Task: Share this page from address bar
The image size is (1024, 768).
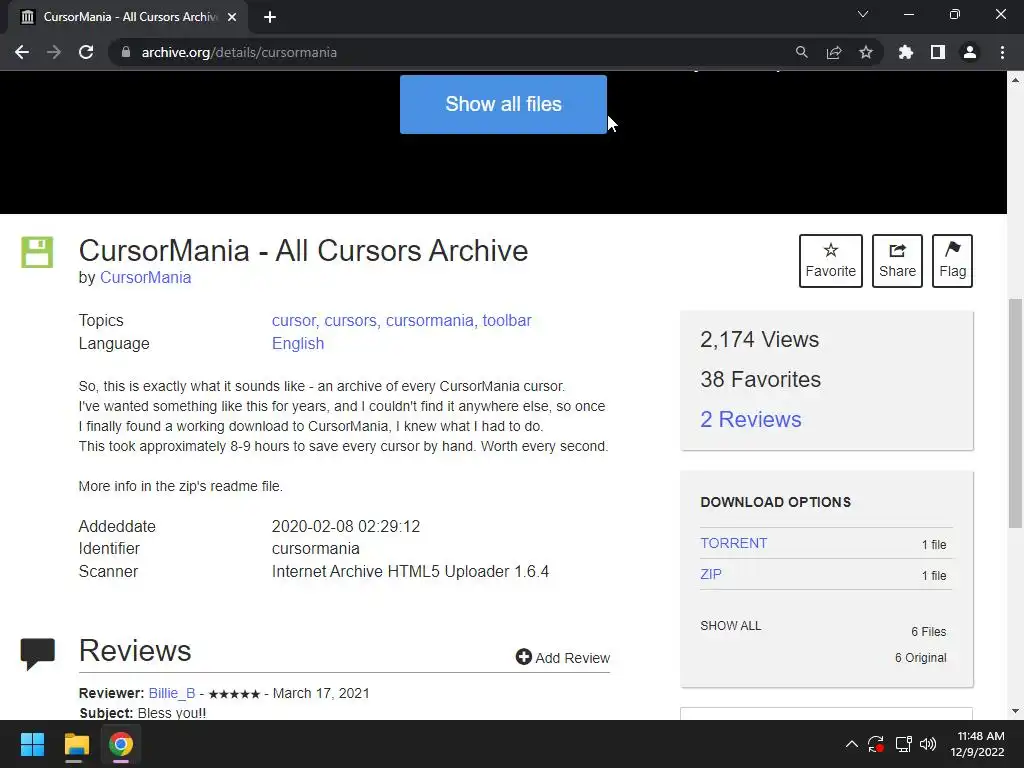Action: (x=834, y=52)
